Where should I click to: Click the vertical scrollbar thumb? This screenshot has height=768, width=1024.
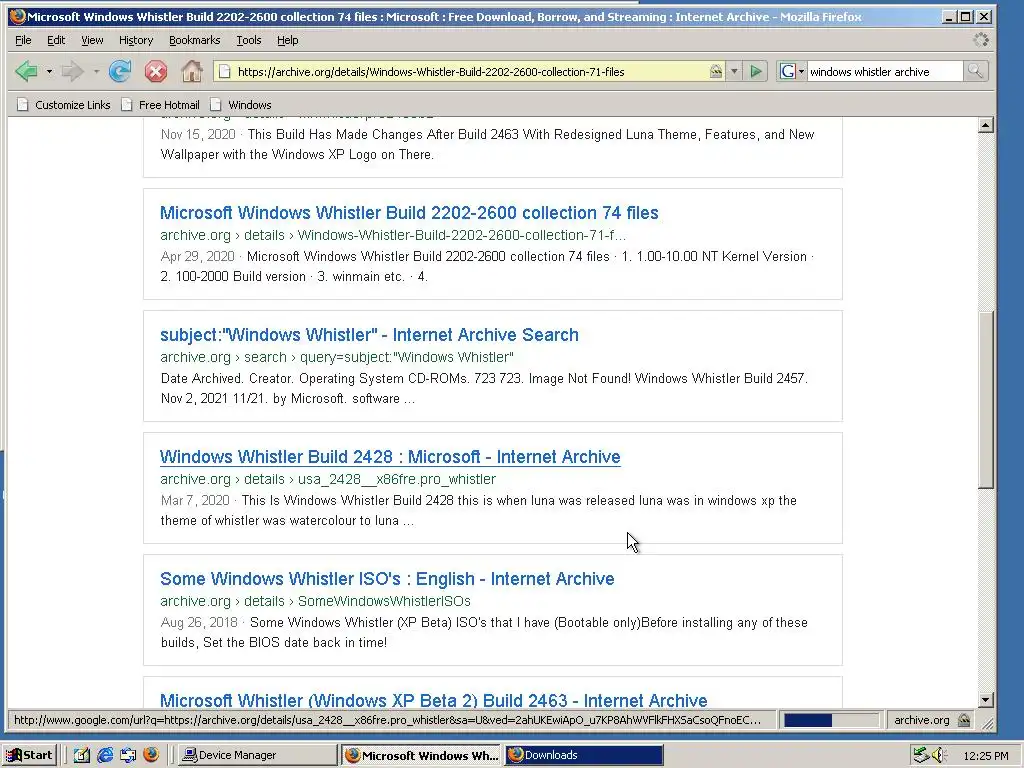tap(985, 399)
